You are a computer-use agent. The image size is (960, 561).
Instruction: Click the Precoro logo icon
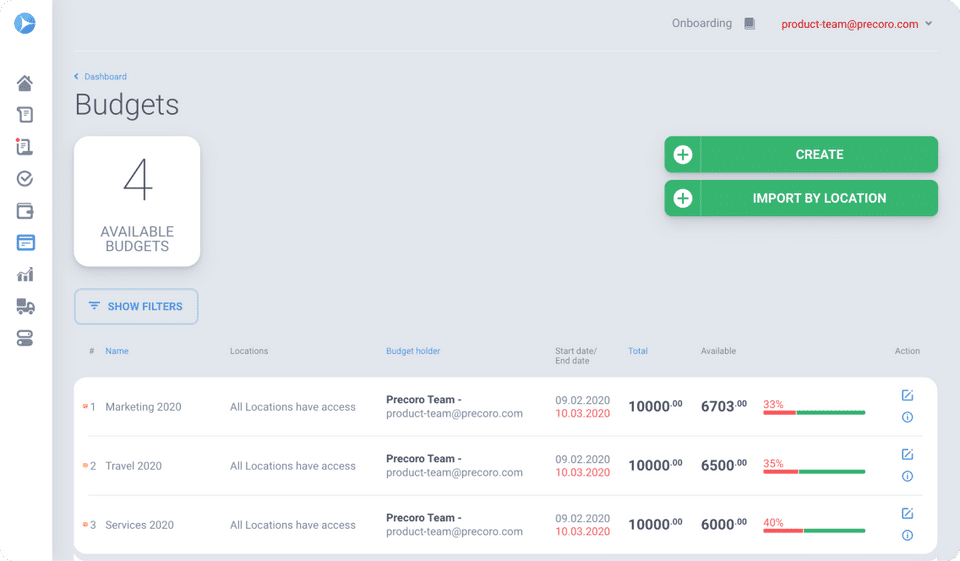pos(25,23)
